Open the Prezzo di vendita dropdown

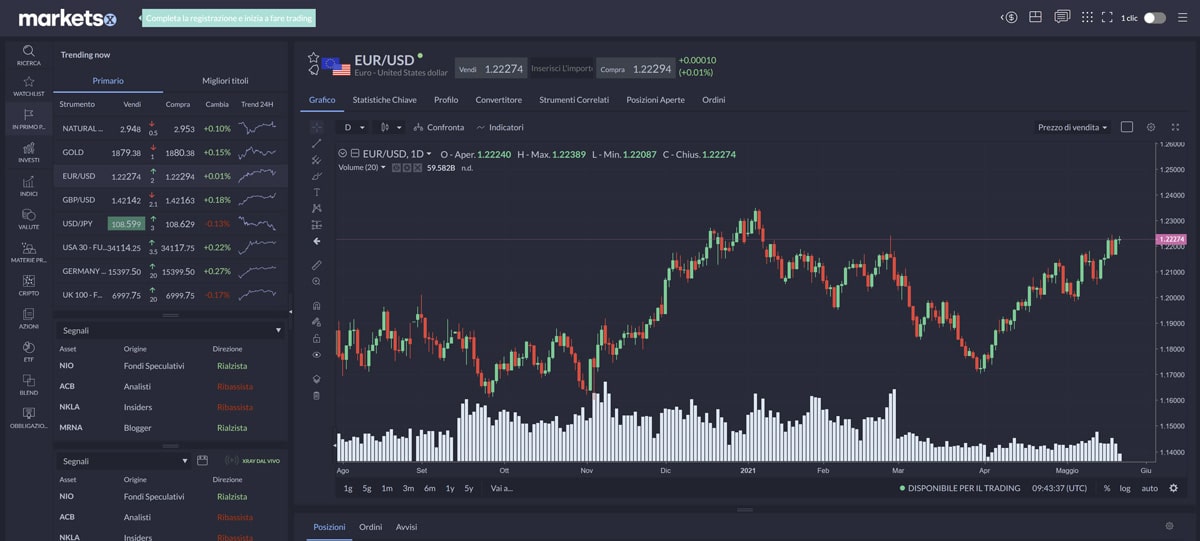1072,127
